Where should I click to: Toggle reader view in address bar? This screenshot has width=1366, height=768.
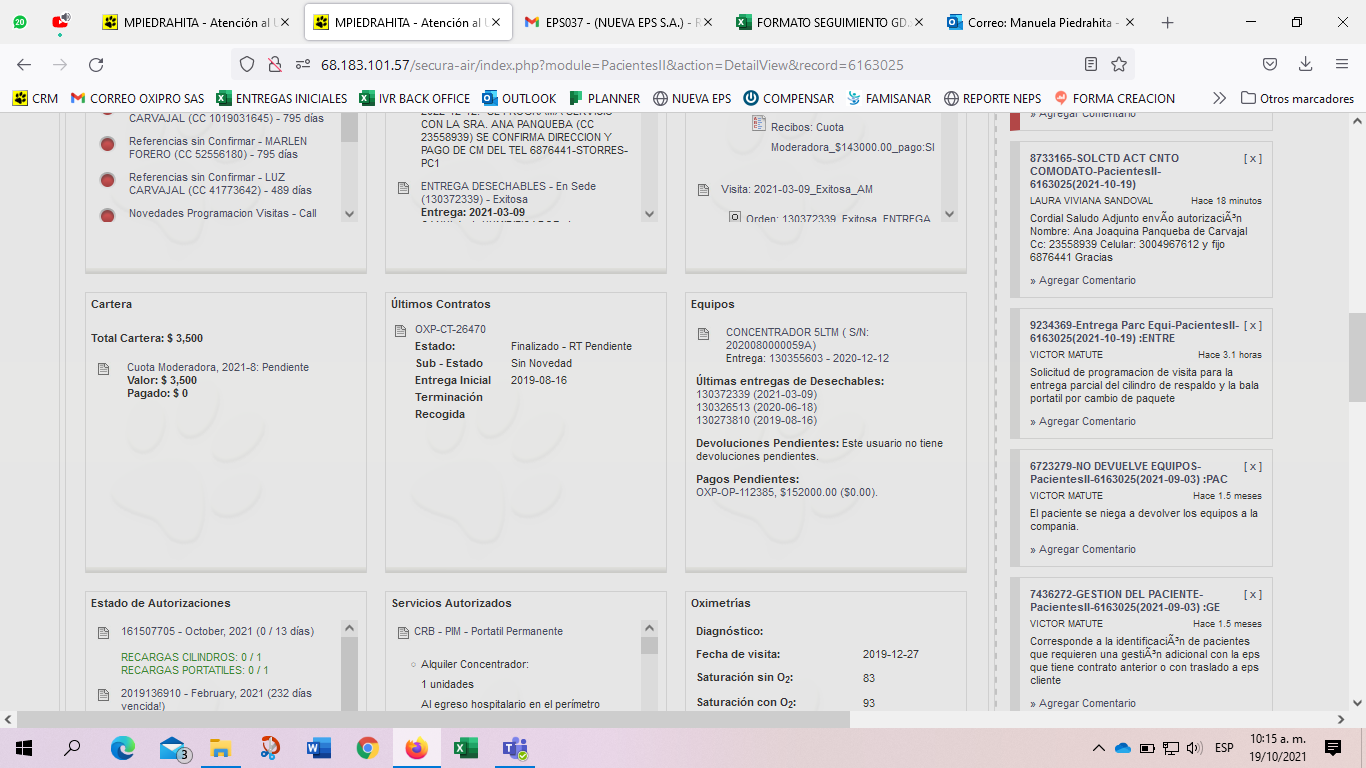click(x=1091, y=64)
